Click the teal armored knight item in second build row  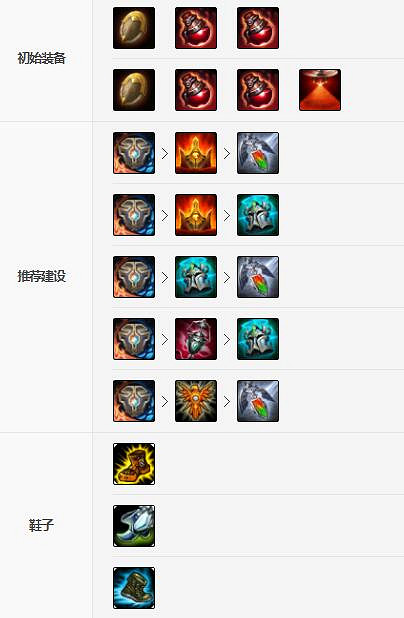[258, 215]
